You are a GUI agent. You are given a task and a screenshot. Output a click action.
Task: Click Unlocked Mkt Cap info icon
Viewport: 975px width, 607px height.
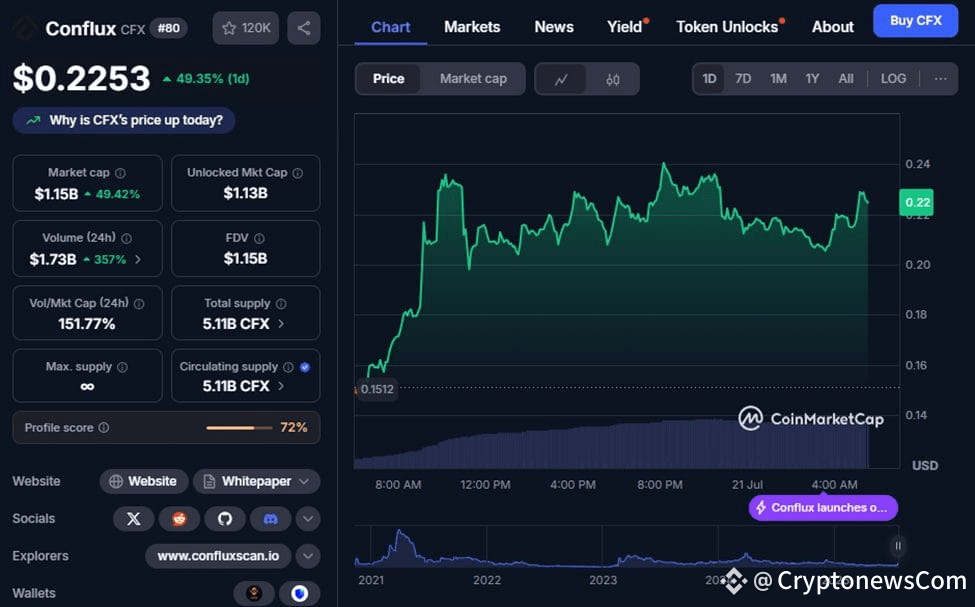[298, 173]
